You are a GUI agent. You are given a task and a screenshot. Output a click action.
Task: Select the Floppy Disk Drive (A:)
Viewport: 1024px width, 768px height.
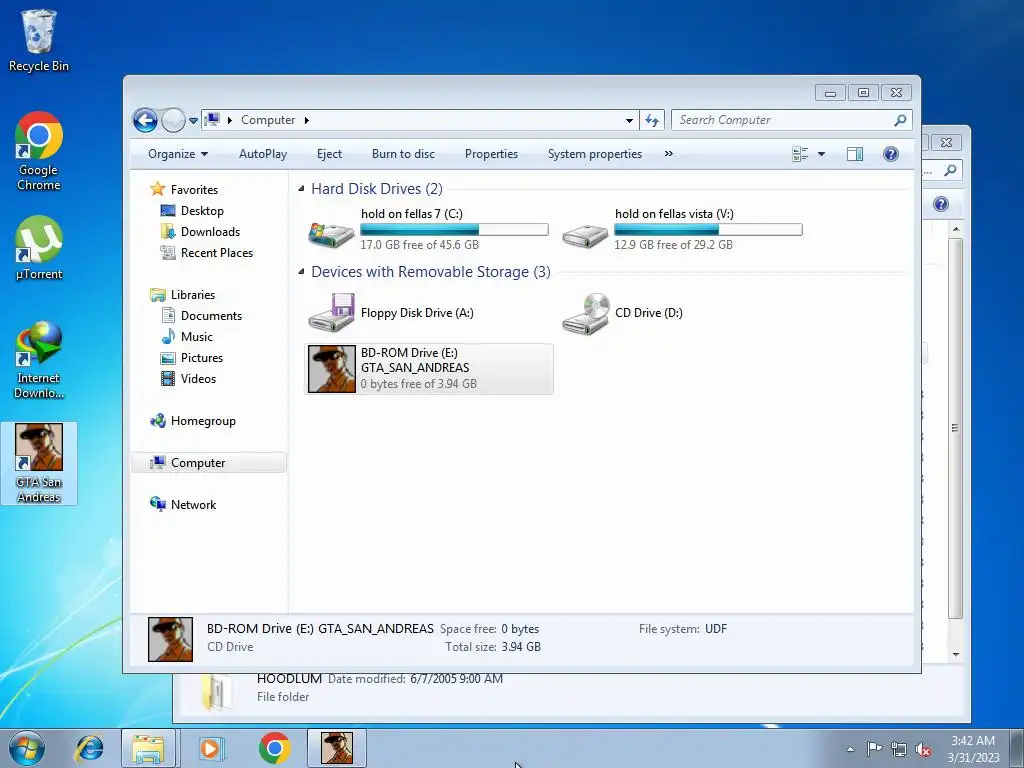tap(392, 313)
